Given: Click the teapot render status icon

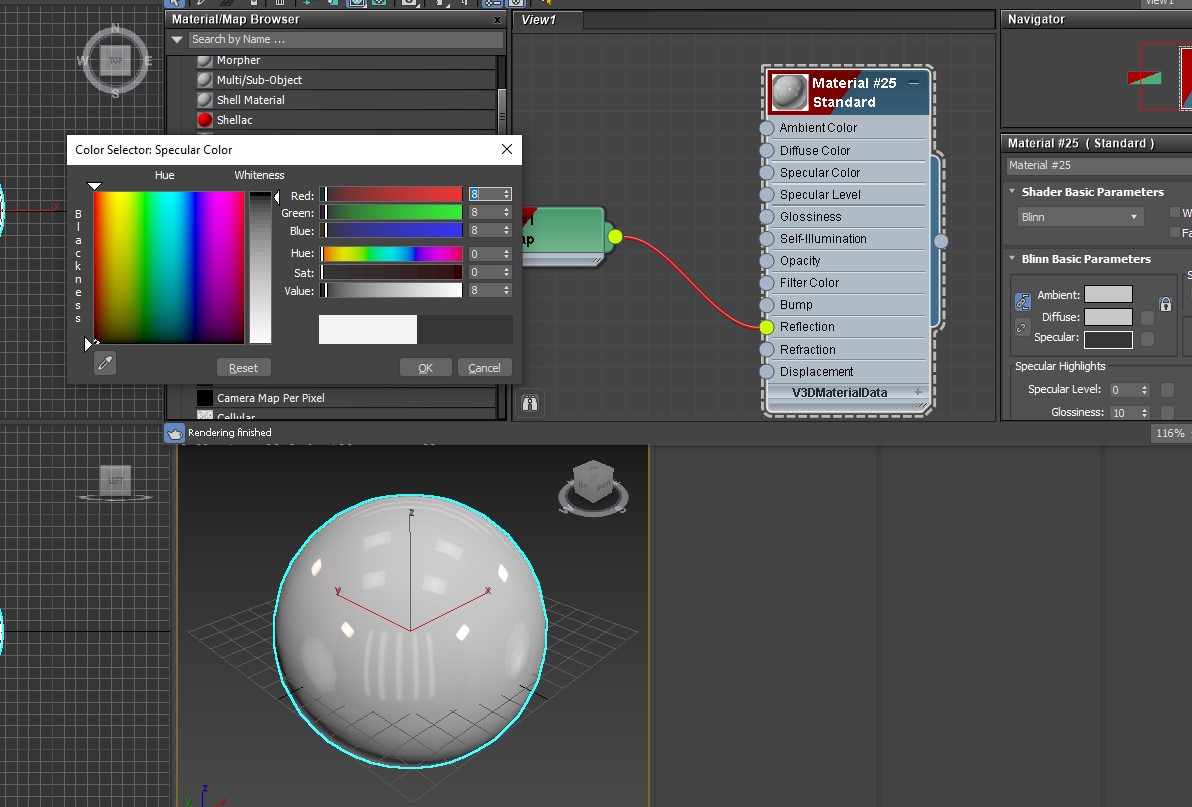Looking at the screenshot, I should pyautogui.click(x=175, y=433).
